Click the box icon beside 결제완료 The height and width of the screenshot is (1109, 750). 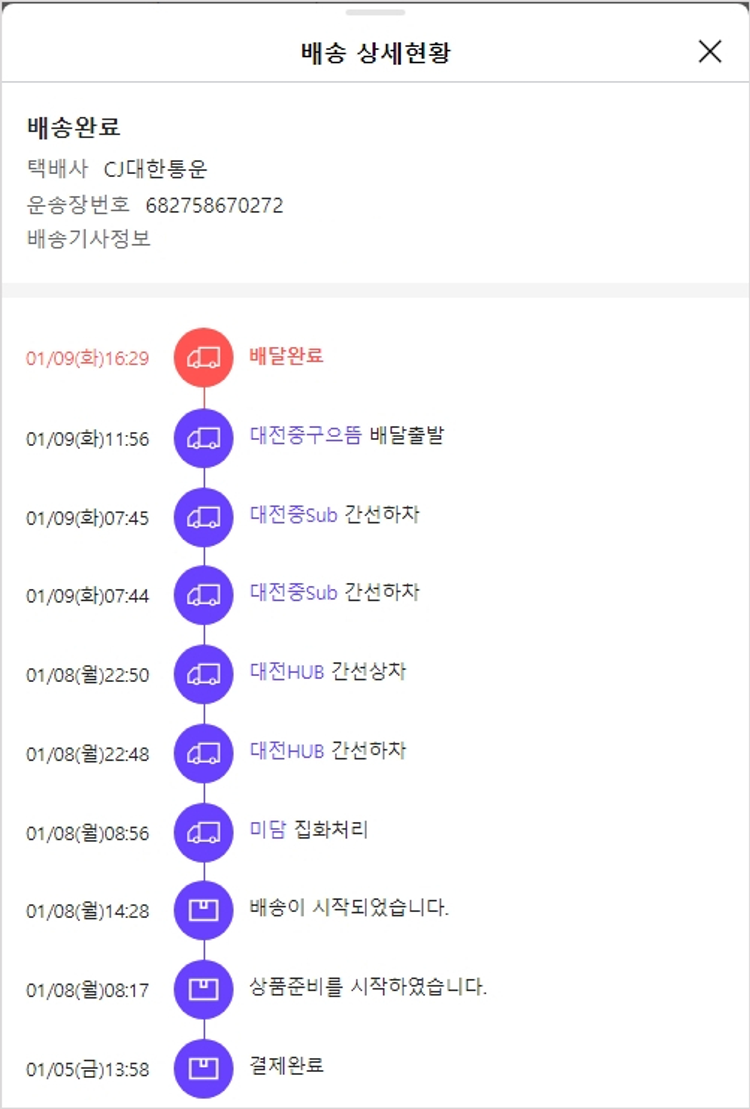click(204, 1068)
